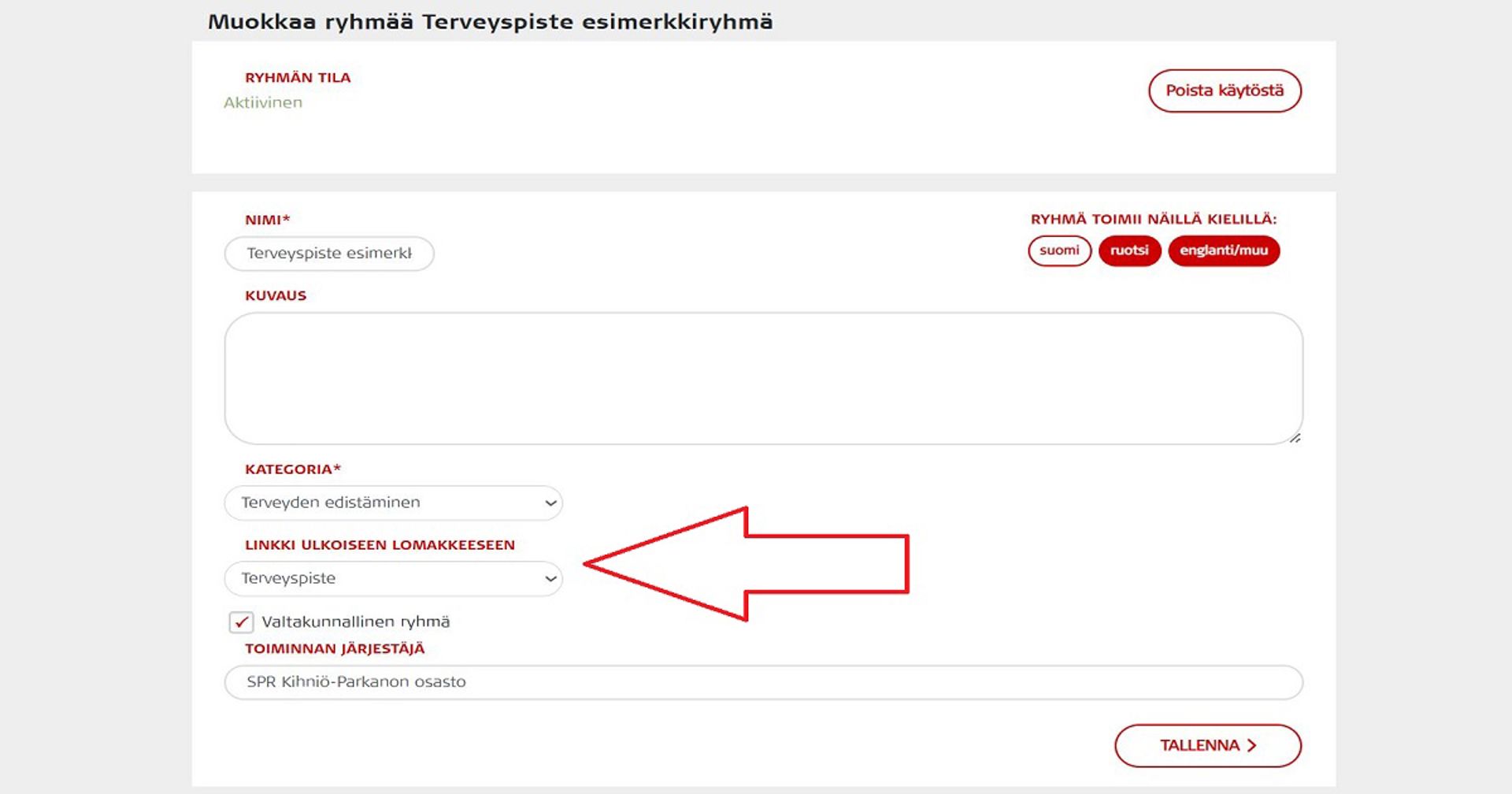This screenshot has height=794, width=1512.
Task: Click the Toiminnan järjestäjä field with SPR Kihniö-Parkanon
Action: pos(762,682)
